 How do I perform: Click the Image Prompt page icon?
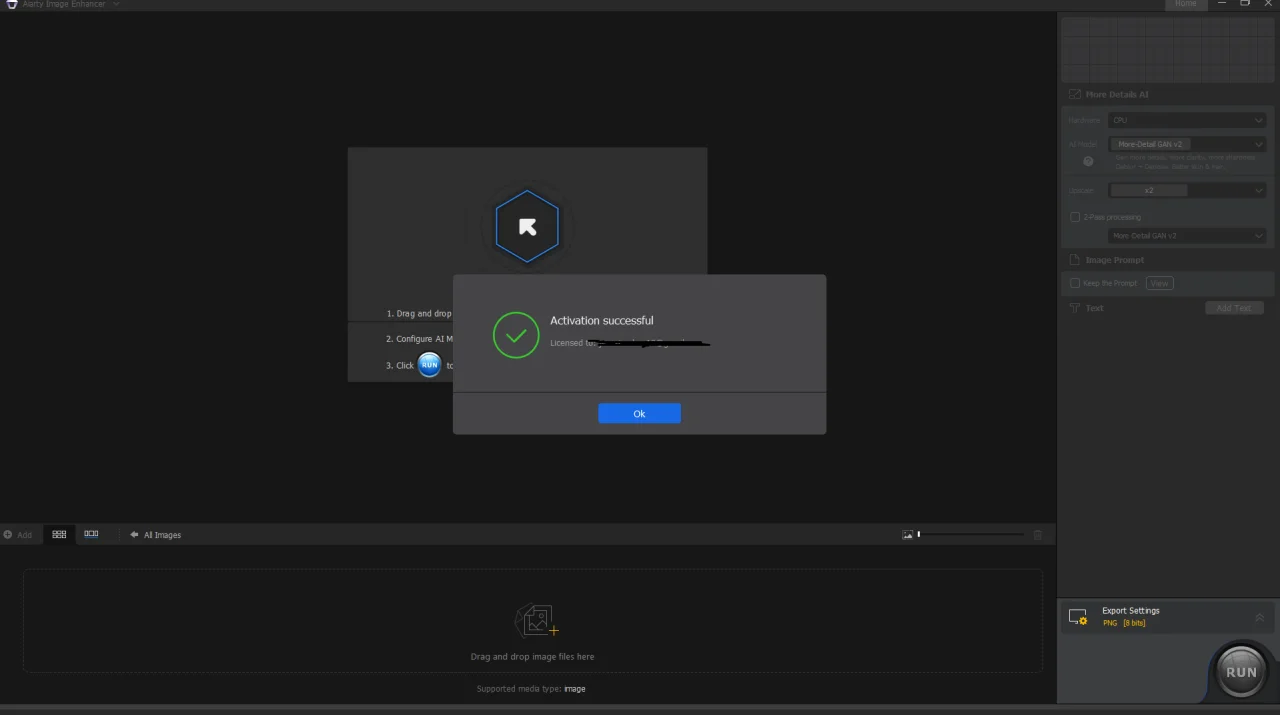(1075, 260)
